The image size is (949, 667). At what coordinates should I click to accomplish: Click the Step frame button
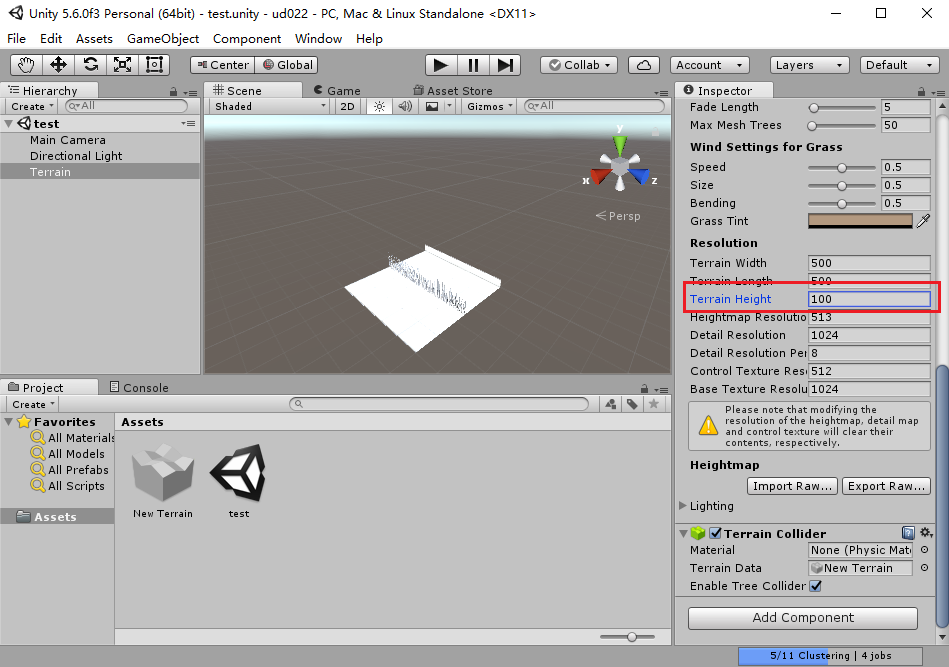[505, 65]
